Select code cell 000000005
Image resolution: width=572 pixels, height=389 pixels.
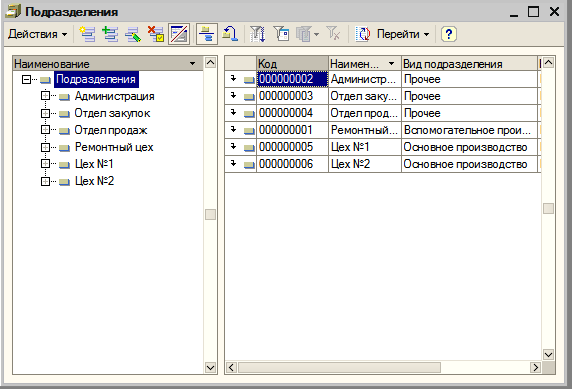[x=292, y=147]
